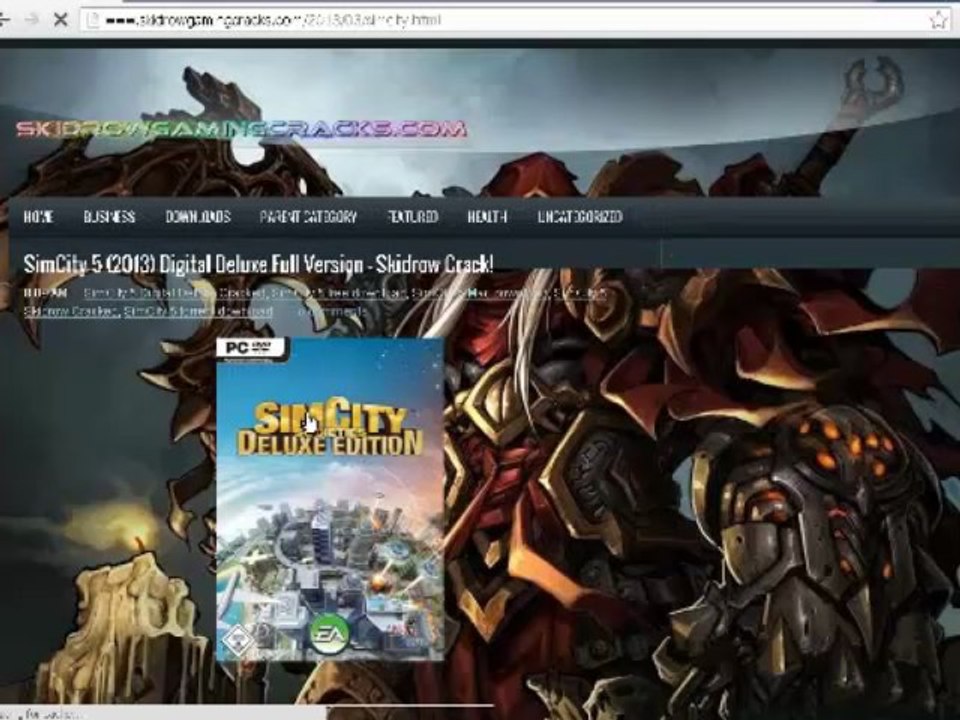Click the page icon in the address bar

point(92,20)
